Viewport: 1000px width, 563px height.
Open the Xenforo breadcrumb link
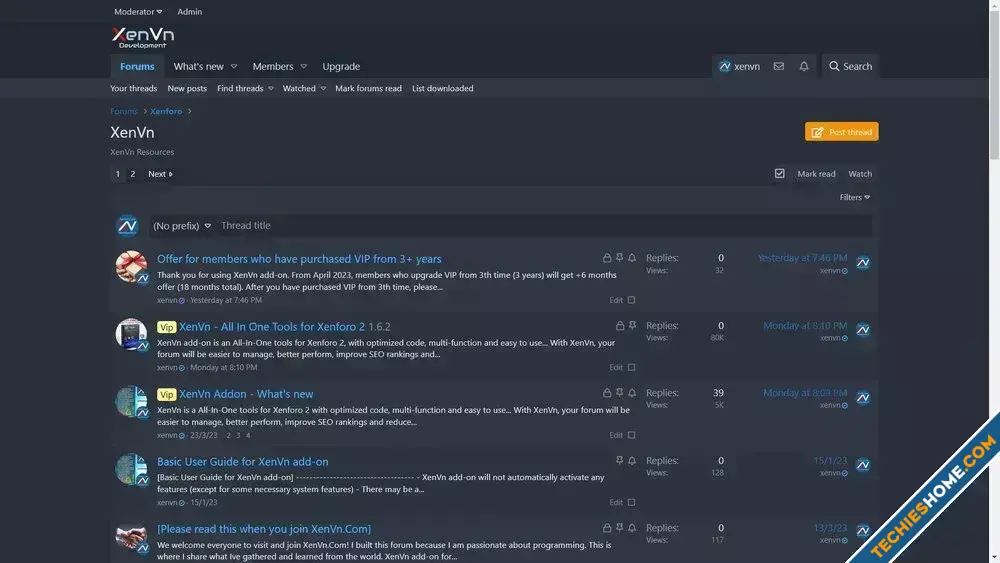[x=166, y=111]
